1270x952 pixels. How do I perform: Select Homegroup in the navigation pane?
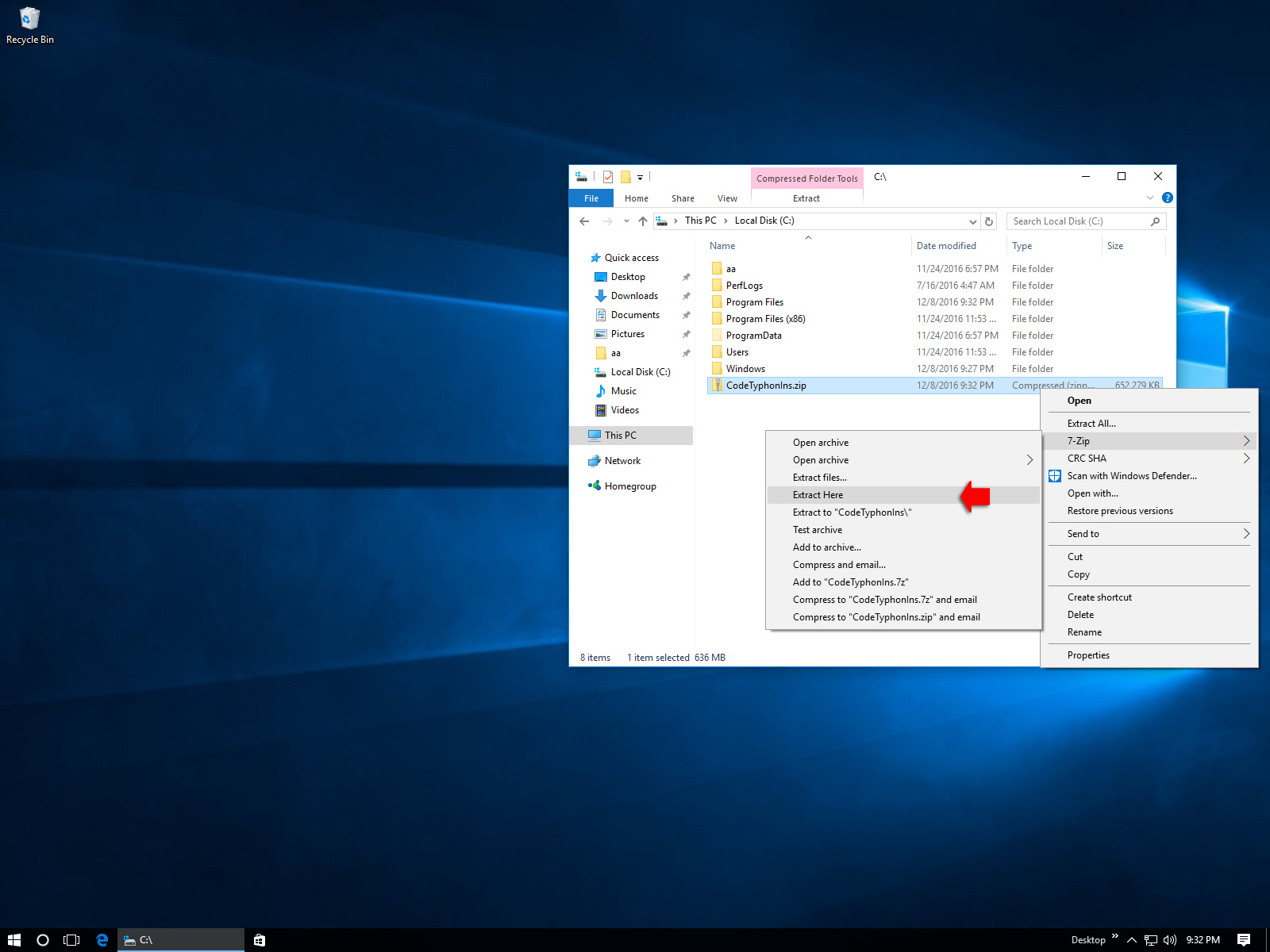point(630,486)
